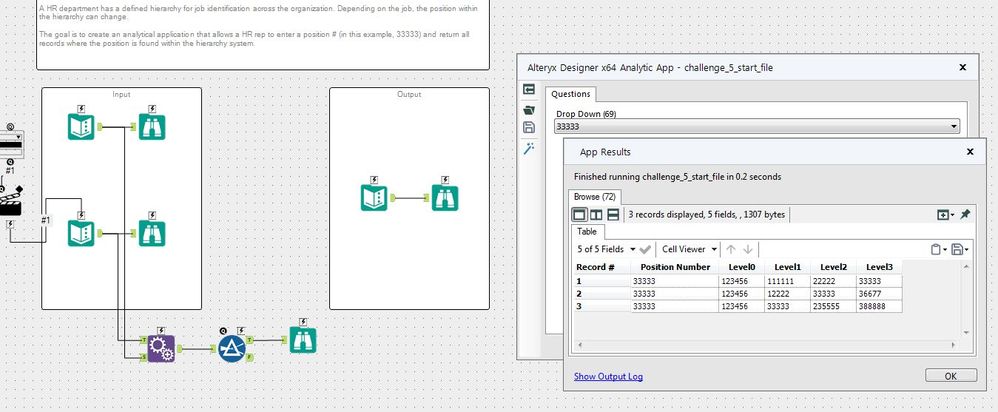Click cell 388888 in Level3 column
Screen dimensions: 998x412
pyautogui.click(x=879, y=306)
